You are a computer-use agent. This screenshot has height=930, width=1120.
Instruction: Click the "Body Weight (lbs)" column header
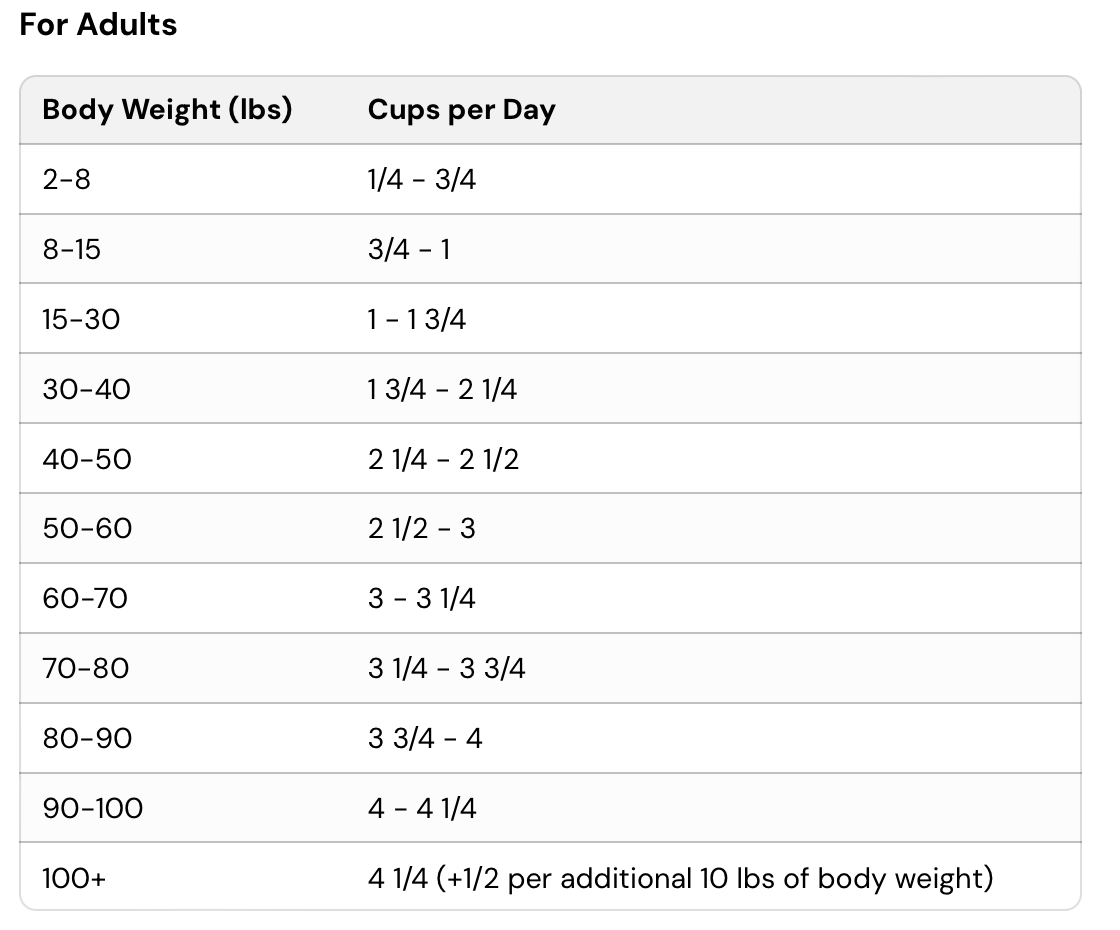click(x=167, y=110)
